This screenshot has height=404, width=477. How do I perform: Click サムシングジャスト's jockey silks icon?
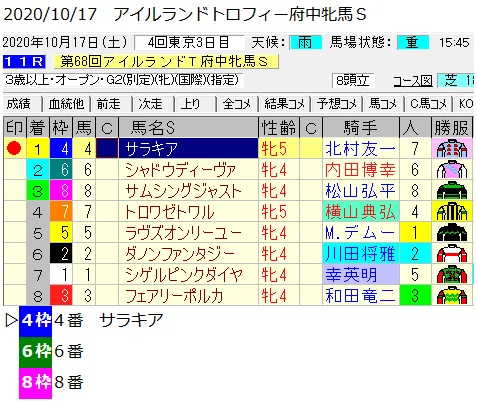(x=452, y=190)
